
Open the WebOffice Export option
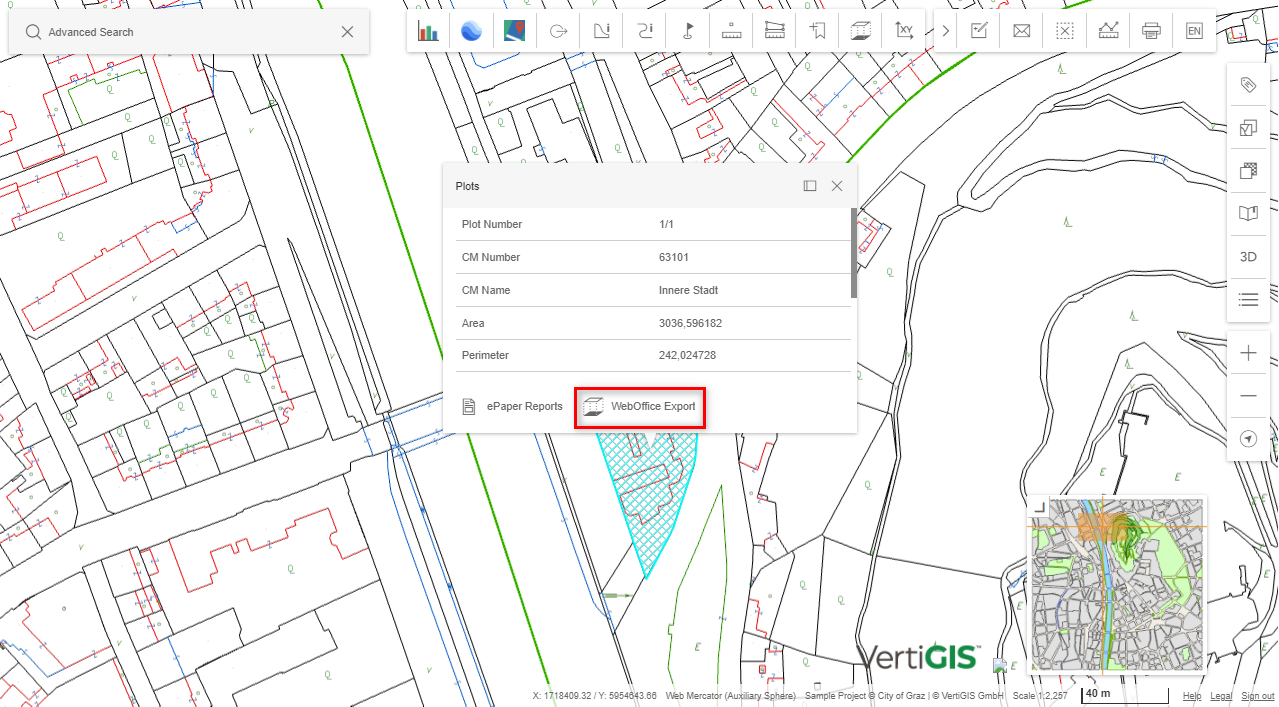640,406
